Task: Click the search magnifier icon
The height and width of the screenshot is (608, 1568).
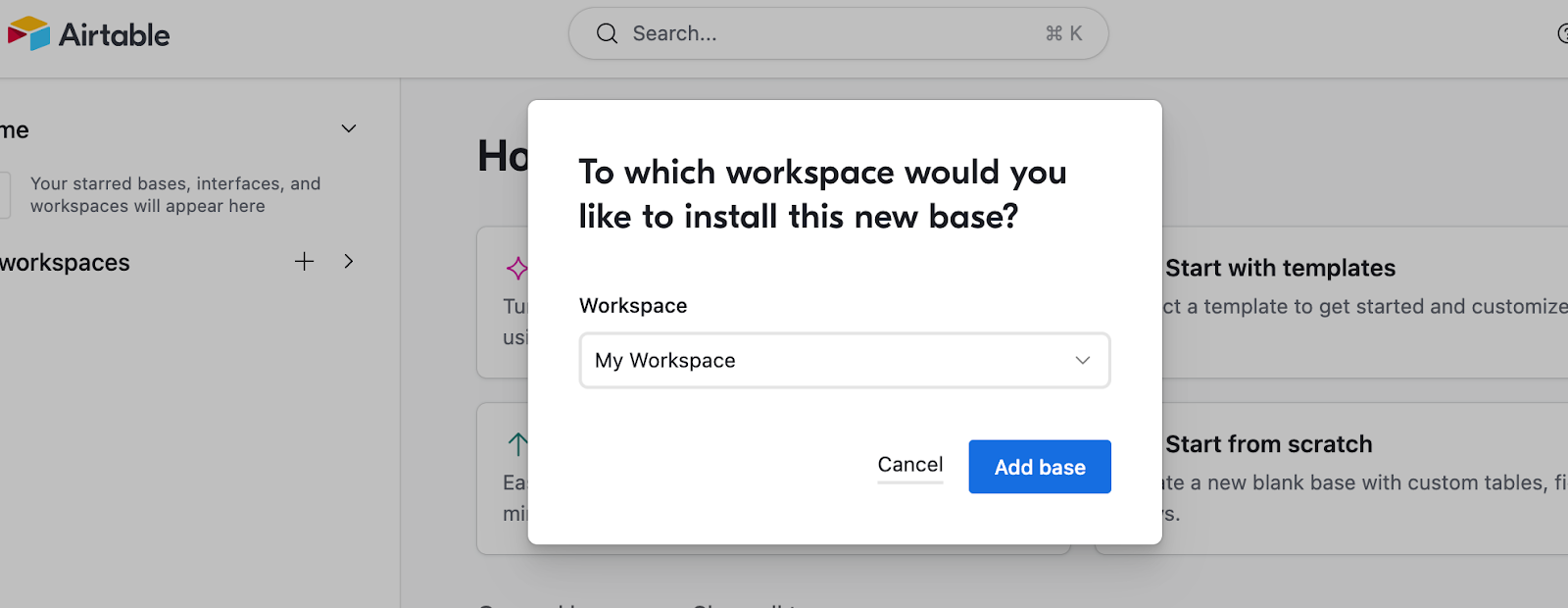Action: click(x=607, y=33)
